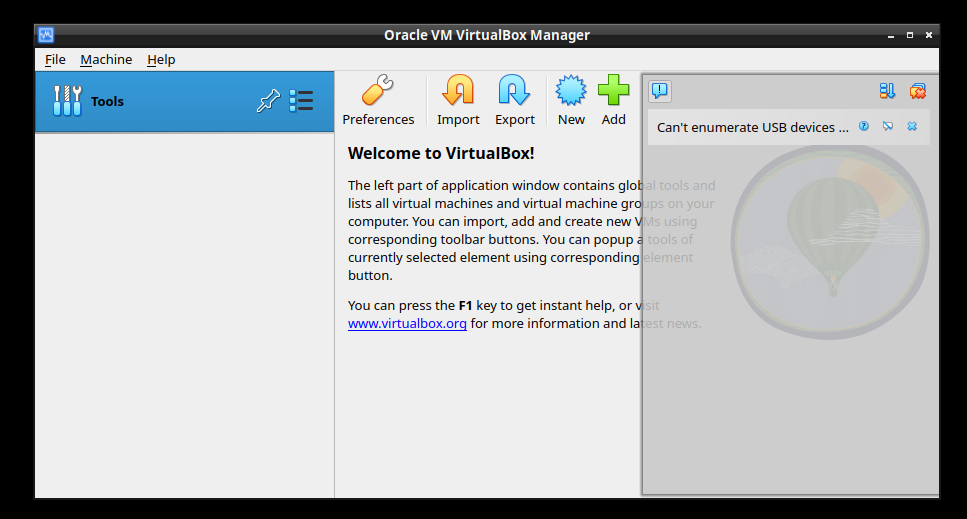This screenshot has width=967, height=519.
Task: Create a New virtual machine
Action: (571, 100)
